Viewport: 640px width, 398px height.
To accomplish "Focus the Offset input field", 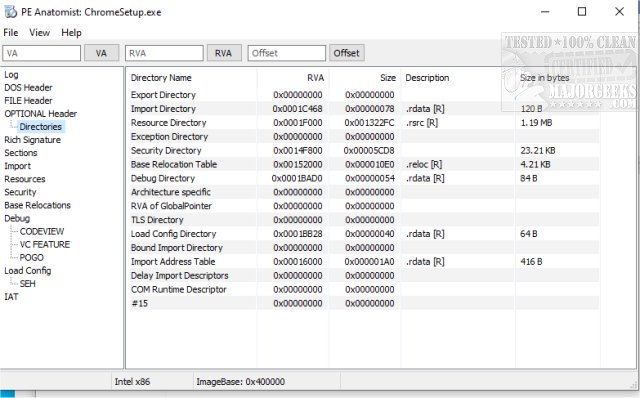I will [287, 53].
